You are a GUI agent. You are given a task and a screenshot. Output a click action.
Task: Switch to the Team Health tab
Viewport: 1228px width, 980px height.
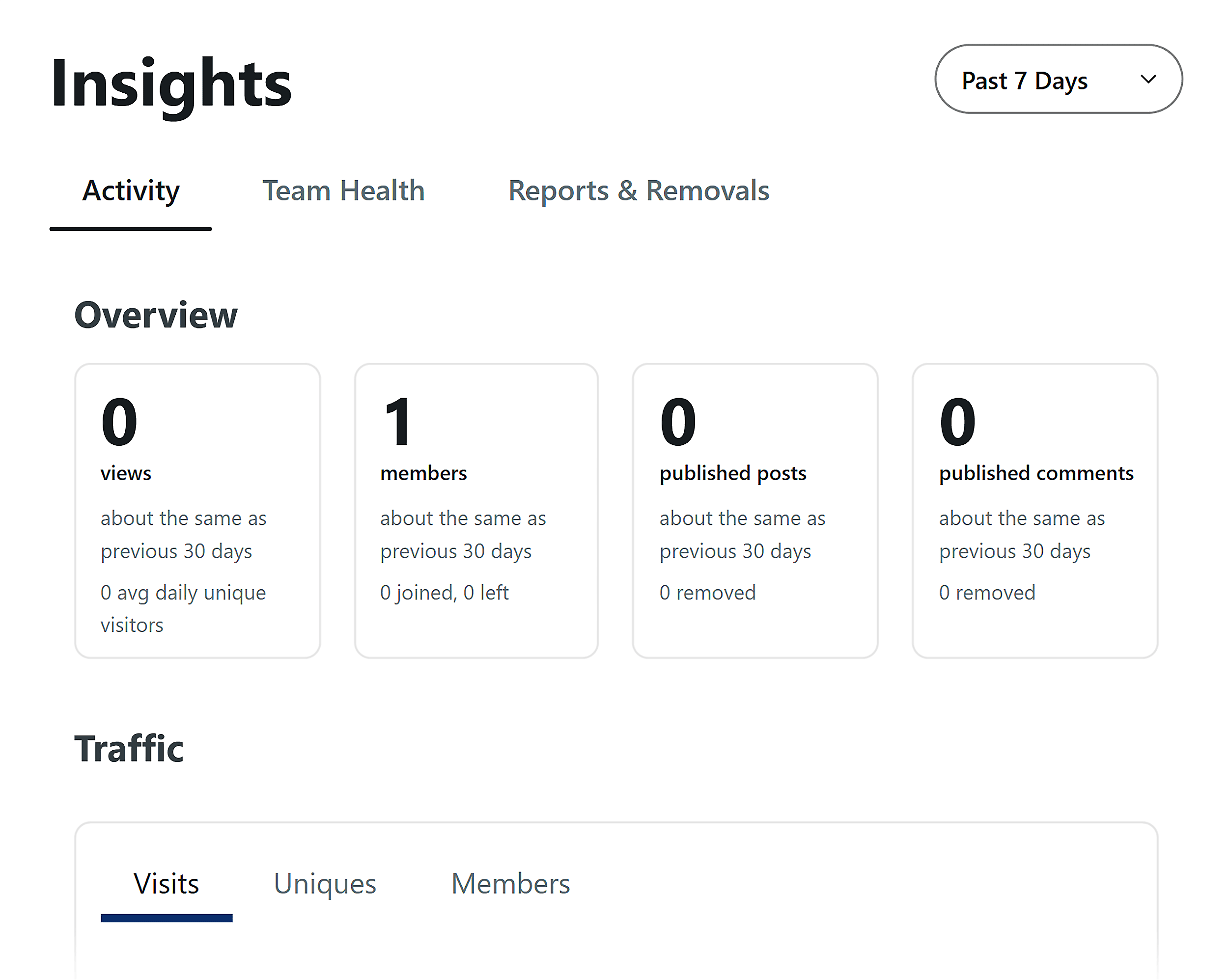coord(343,191)
